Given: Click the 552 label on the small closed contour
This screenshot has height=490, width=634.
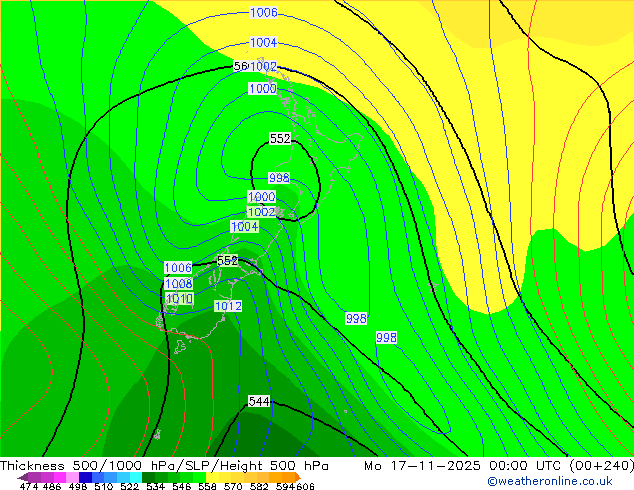Looking at the screenshot, I should pos(280,139).
